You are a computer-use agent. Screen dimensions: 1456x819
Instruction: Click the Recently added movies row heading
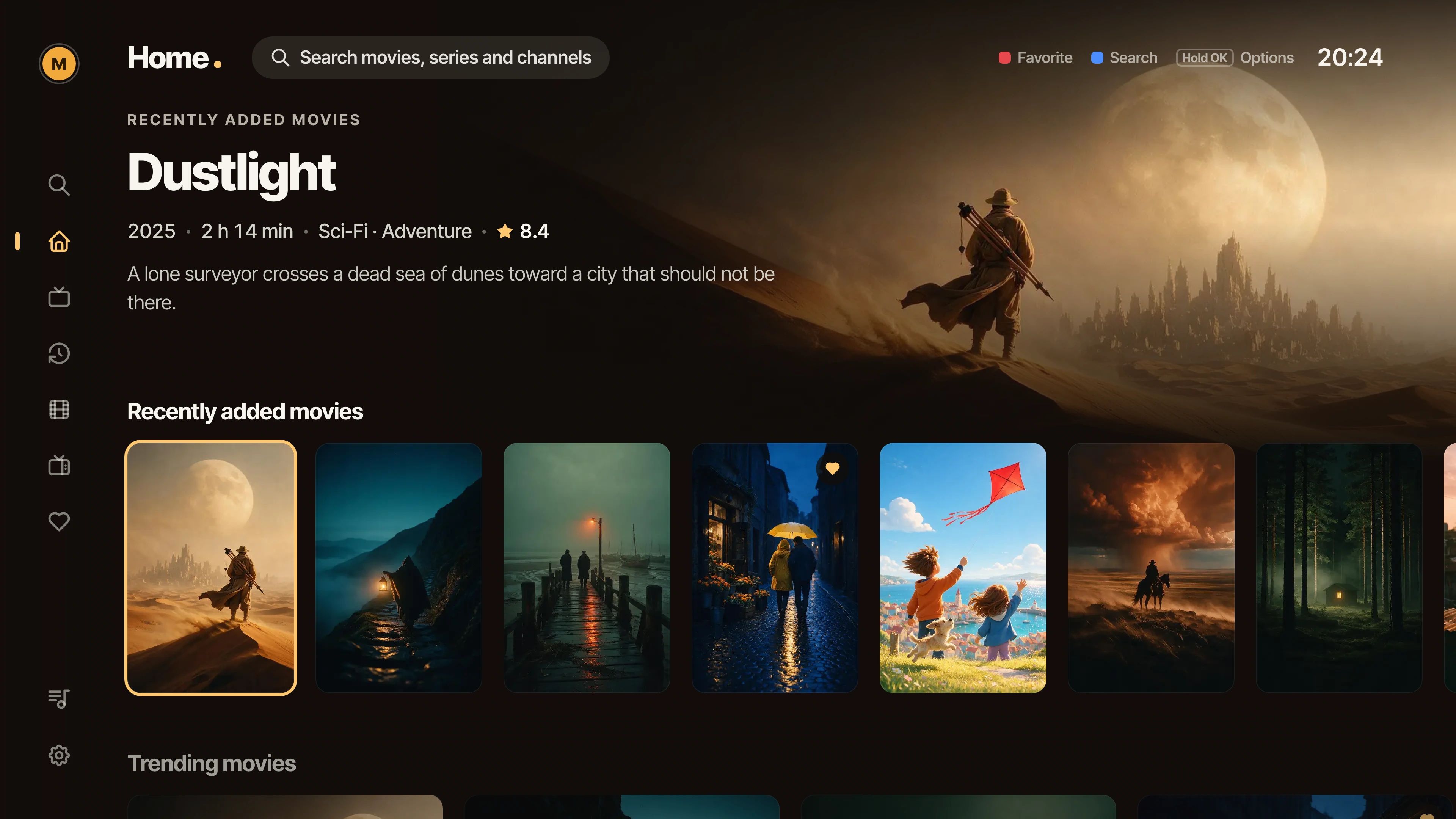point(245,411)
